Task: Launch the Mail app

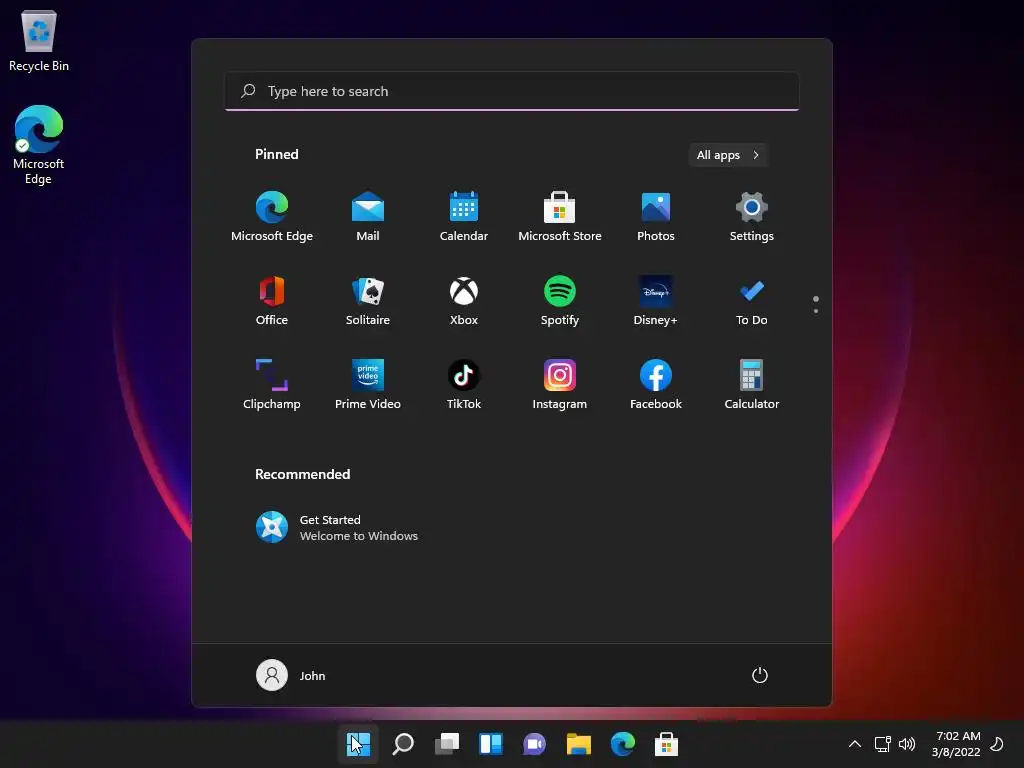Action: 368,216
